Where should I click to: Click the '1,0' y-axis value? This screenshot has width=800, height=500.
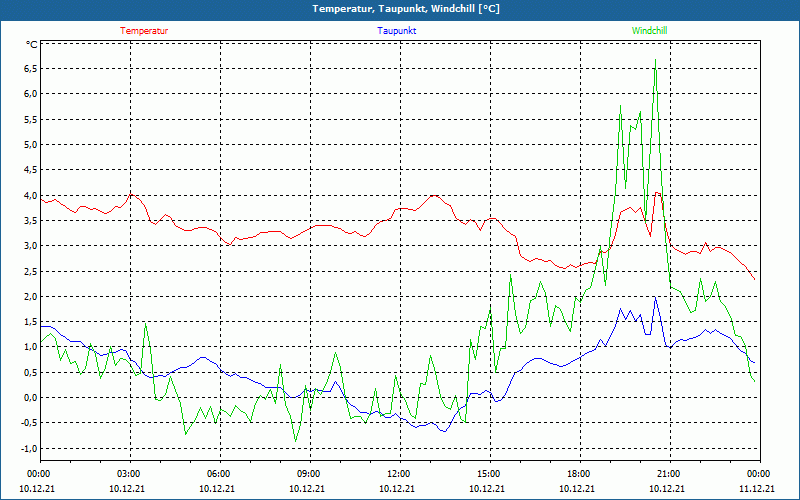31,347
